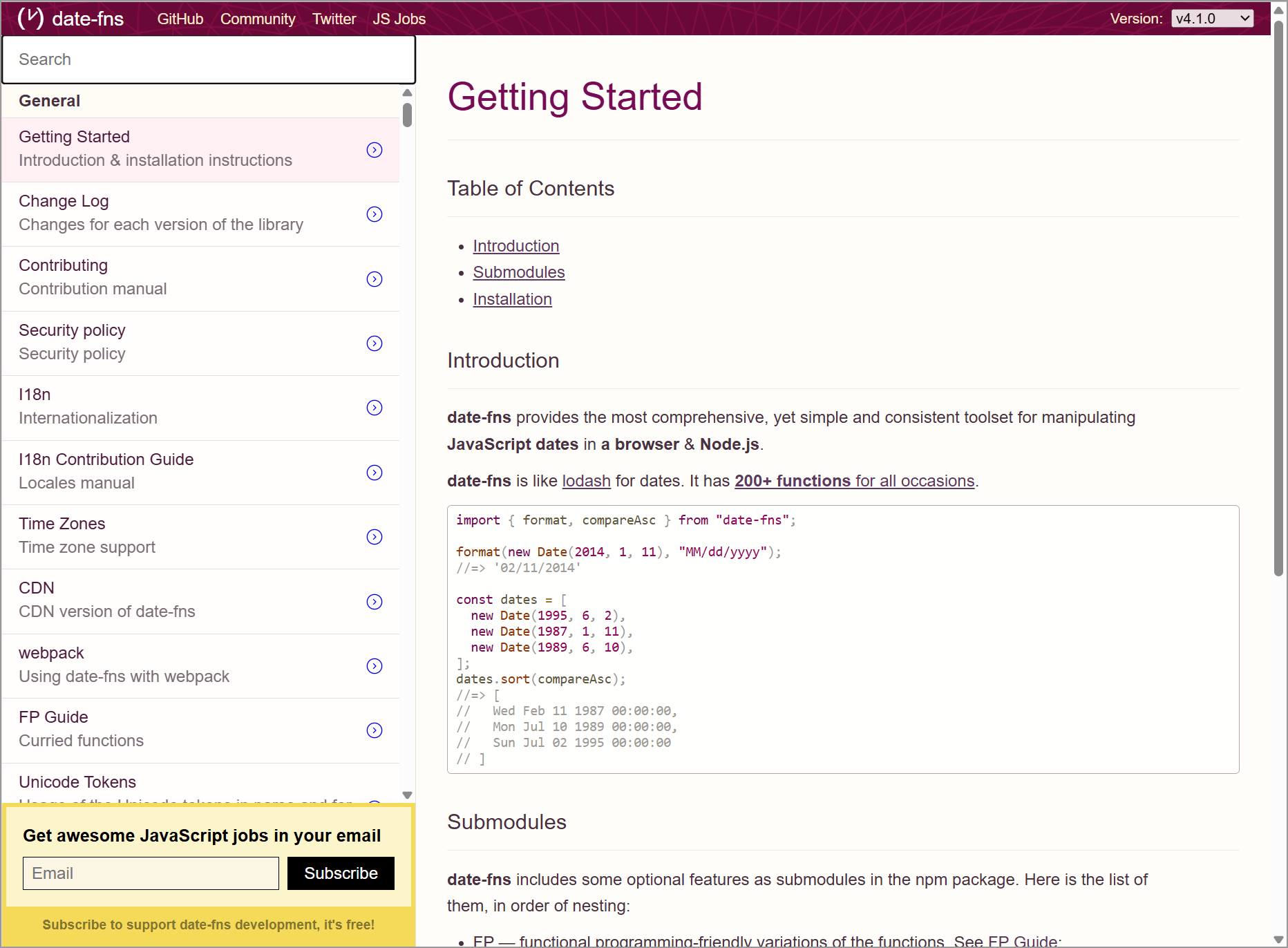1288x948 pixels.
Task: Select FP Guide Curried functions entry
Action: [x=200, y=730]
